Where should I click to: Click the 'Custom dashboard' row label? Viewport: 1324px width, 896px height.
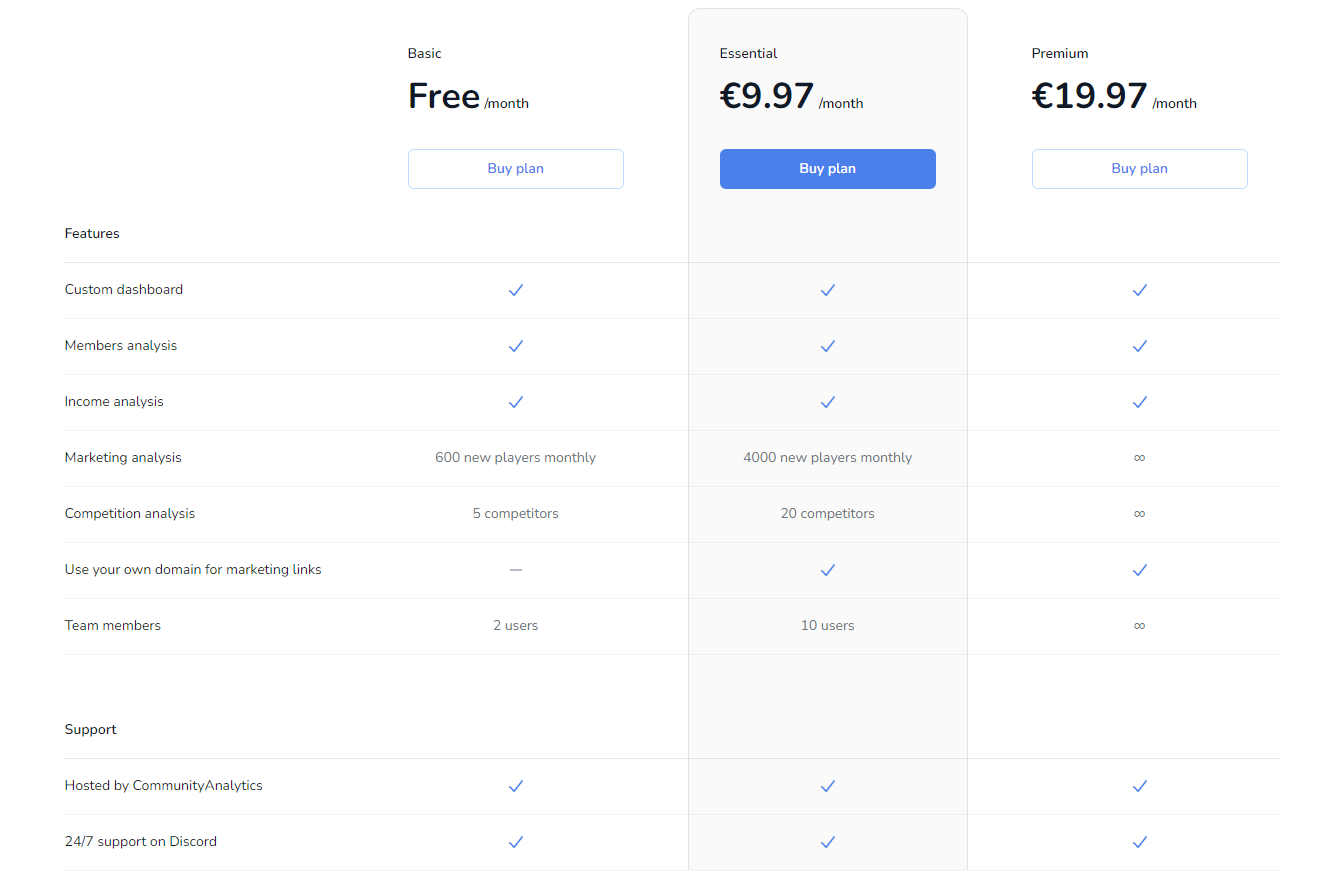pyautogui.click(x=124, y=290)
